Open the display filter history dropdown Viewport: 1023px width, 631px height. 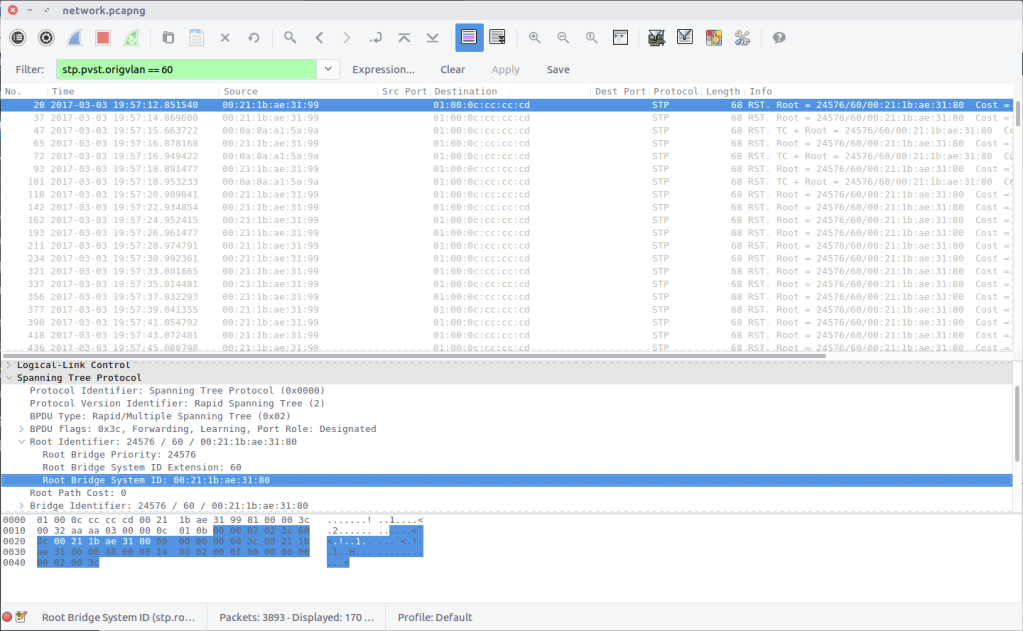tap(328, 69)
